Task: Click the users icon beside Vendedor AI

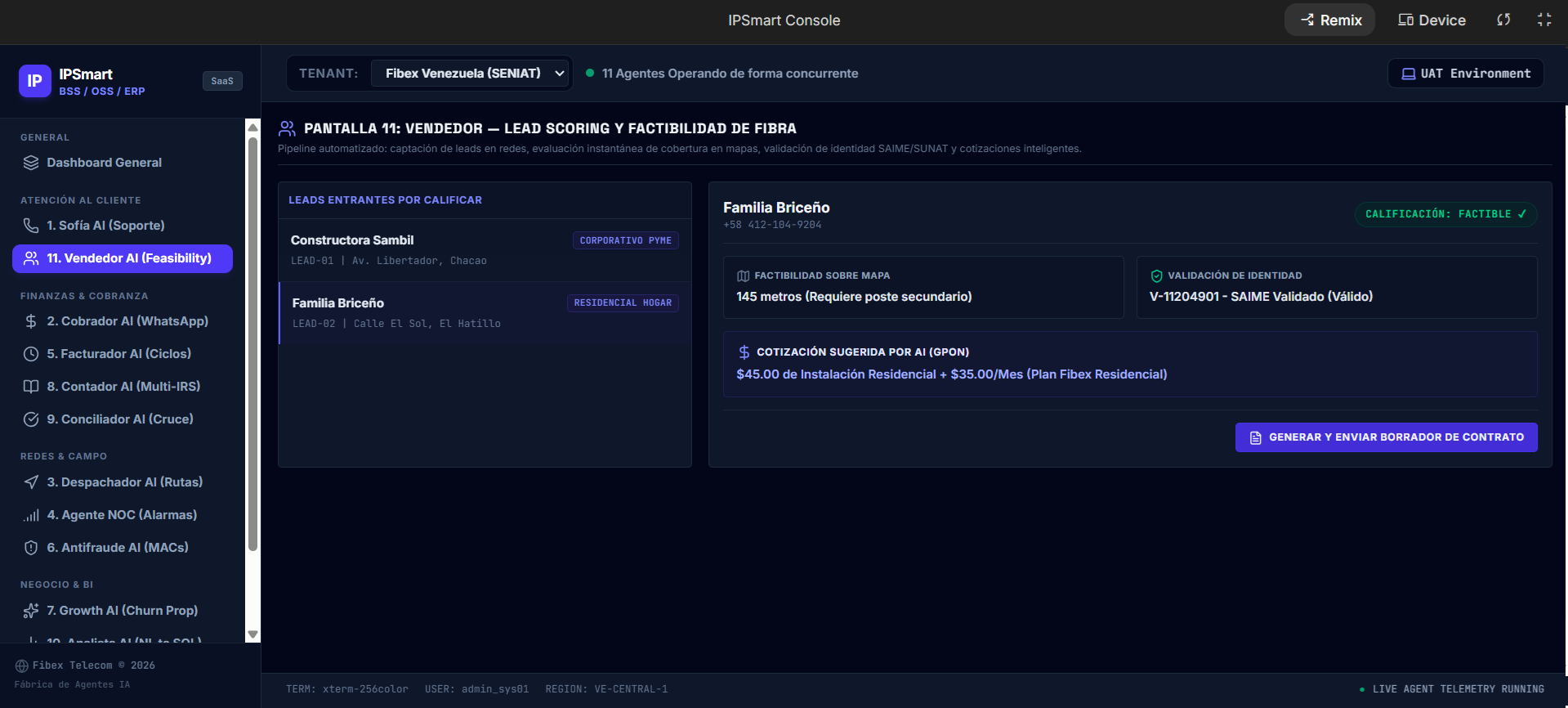Action: (x=31, y=258)
